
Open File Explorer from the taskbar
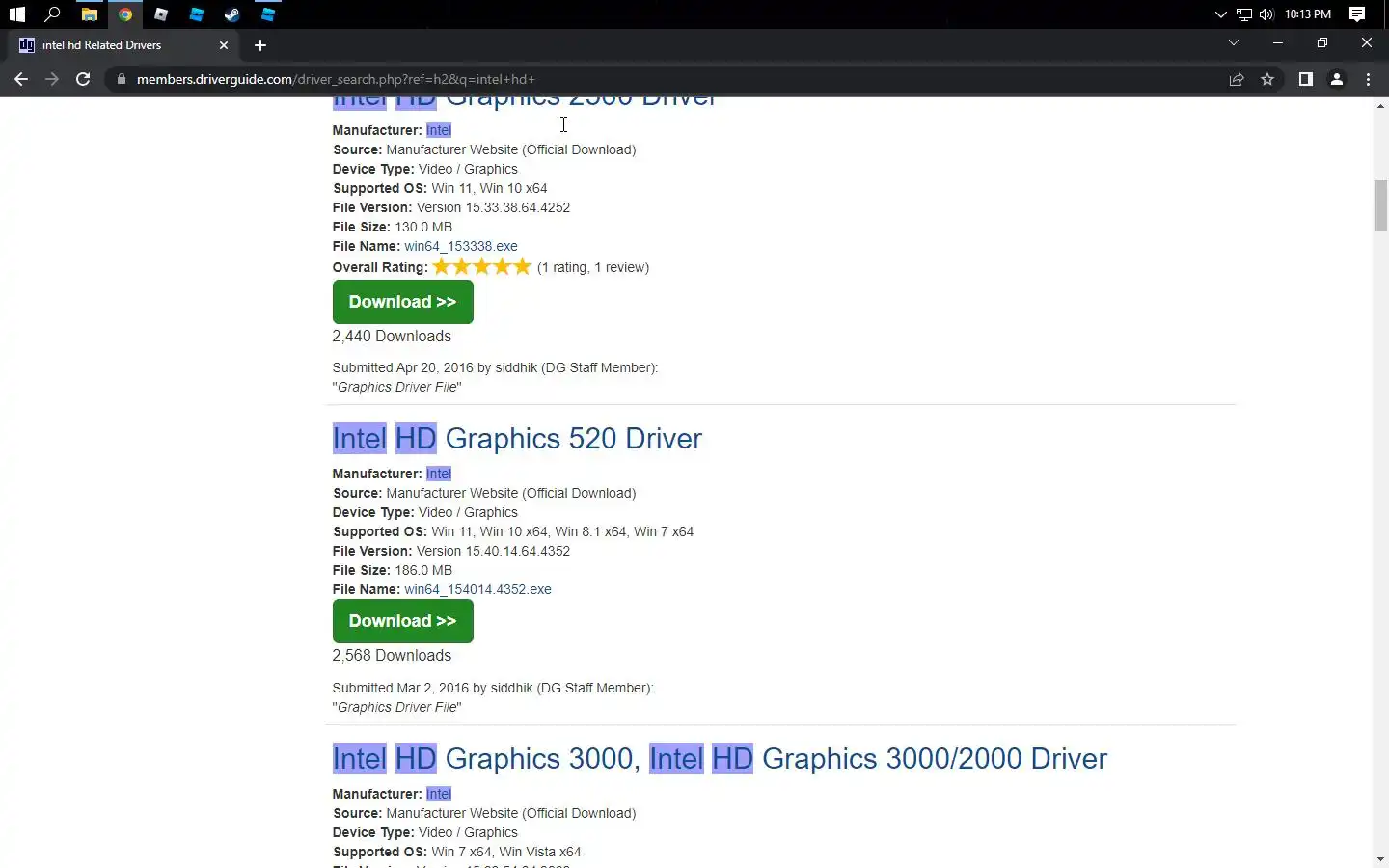coord(89,14)
